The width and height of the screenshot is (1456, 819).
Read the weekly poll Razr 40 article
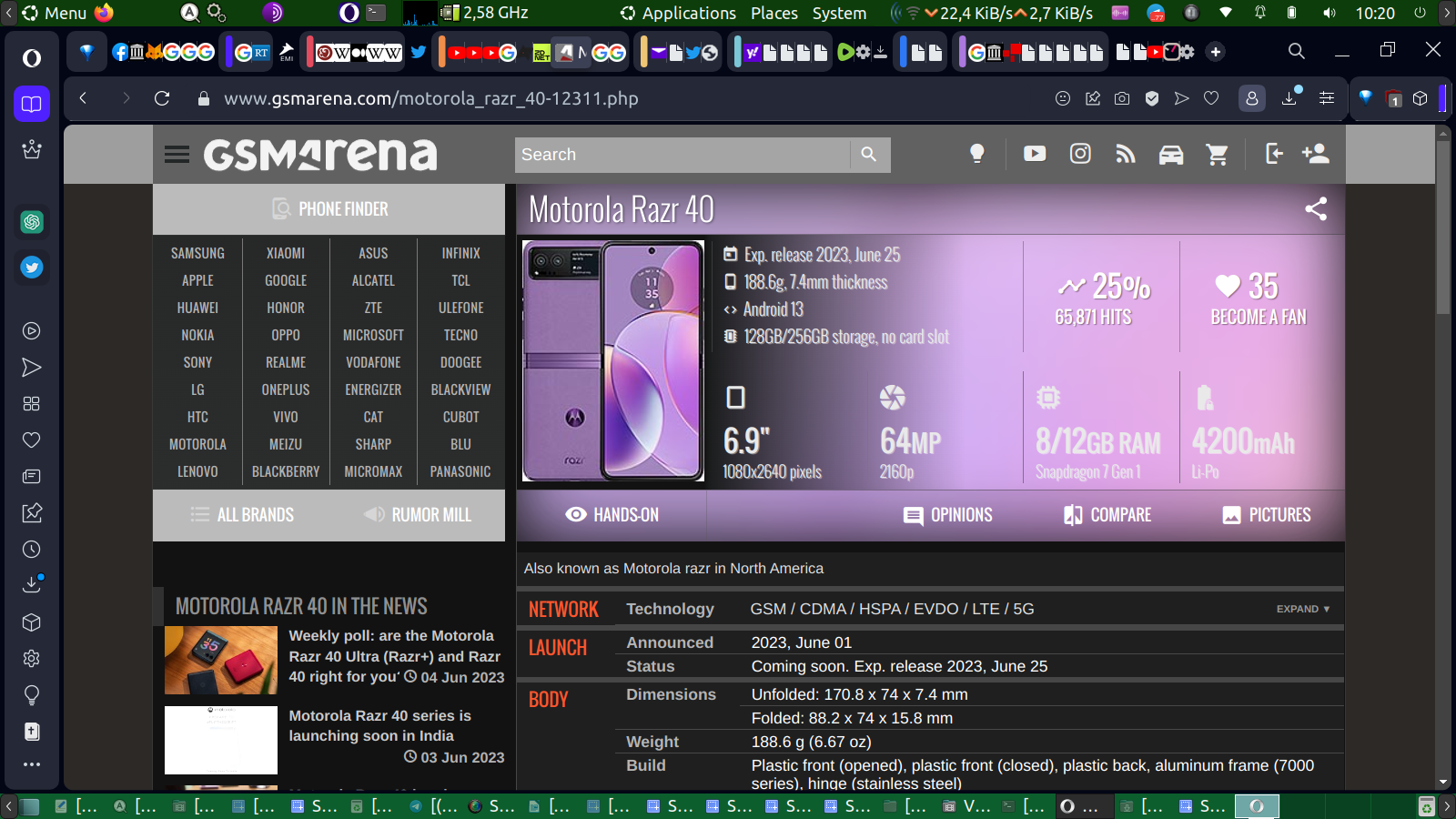click(396, 656)
